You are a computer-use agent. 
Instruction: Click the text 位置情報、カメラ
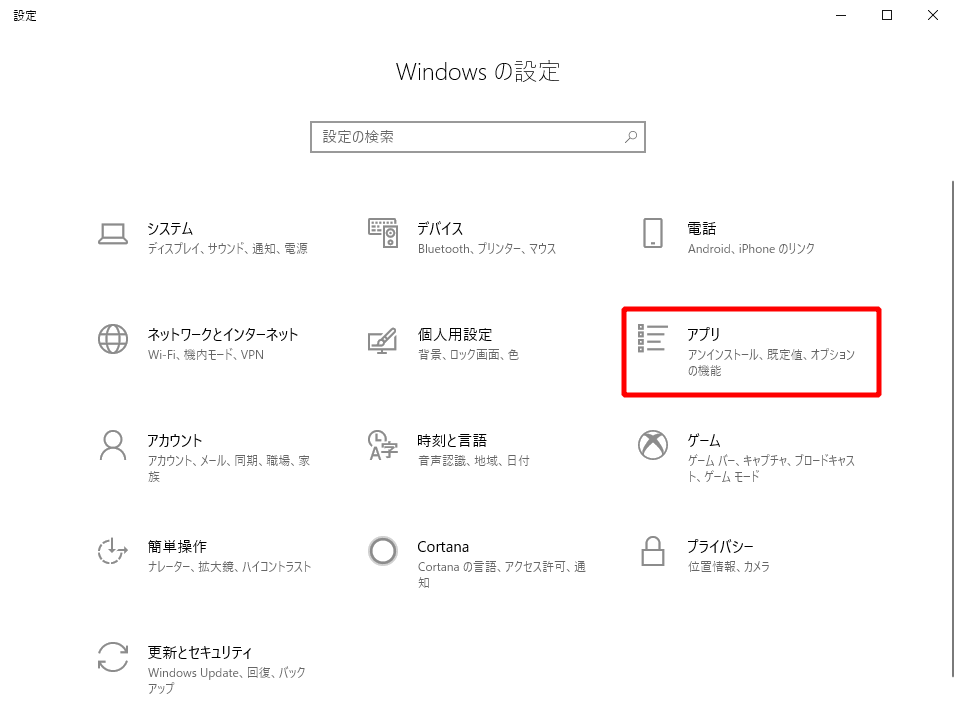click(729, 567)
